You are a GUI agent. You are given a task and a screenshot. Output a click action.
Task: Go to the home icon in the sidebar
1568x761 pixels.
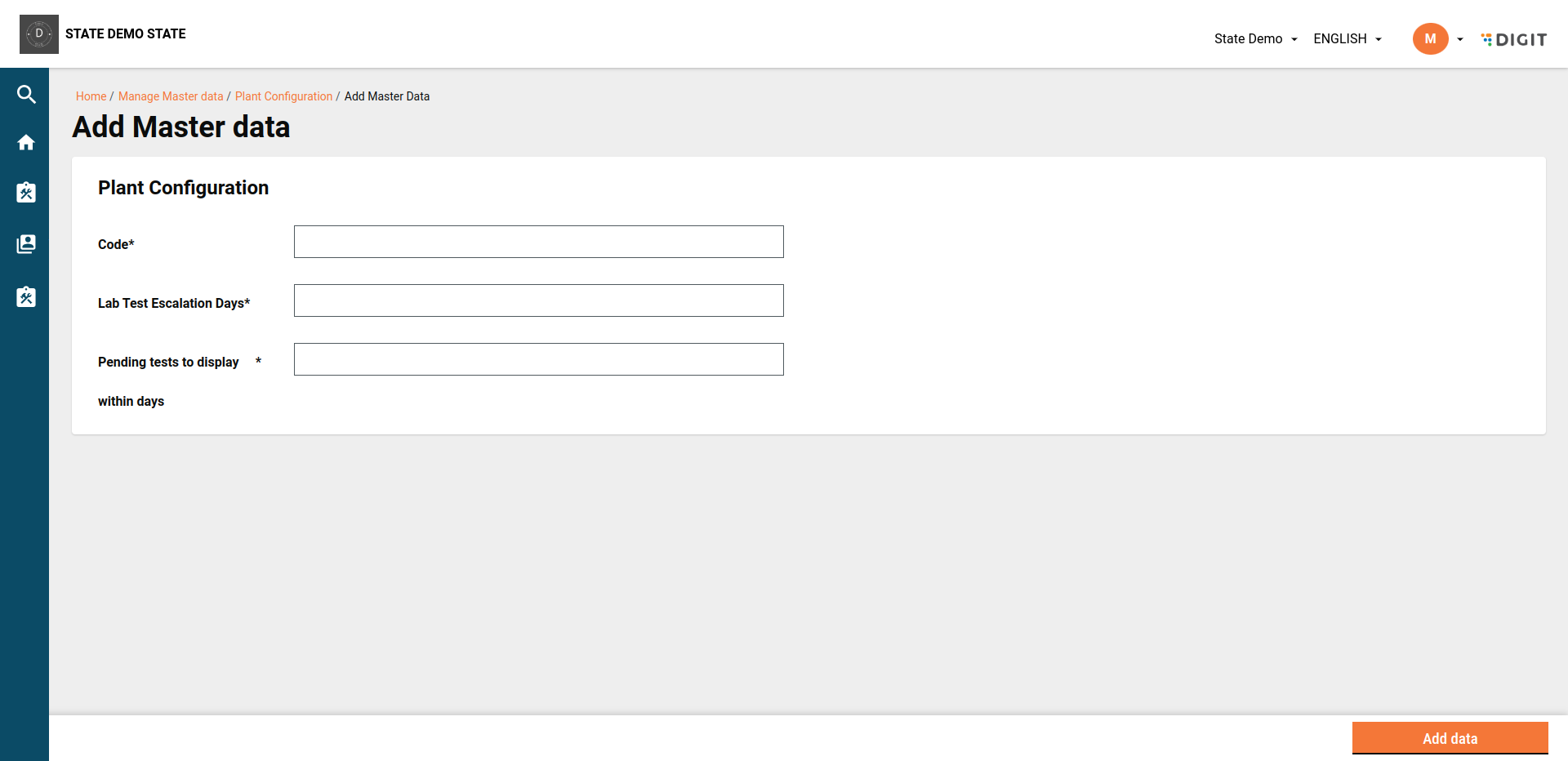pyautogui.click(x=26, y=143)
